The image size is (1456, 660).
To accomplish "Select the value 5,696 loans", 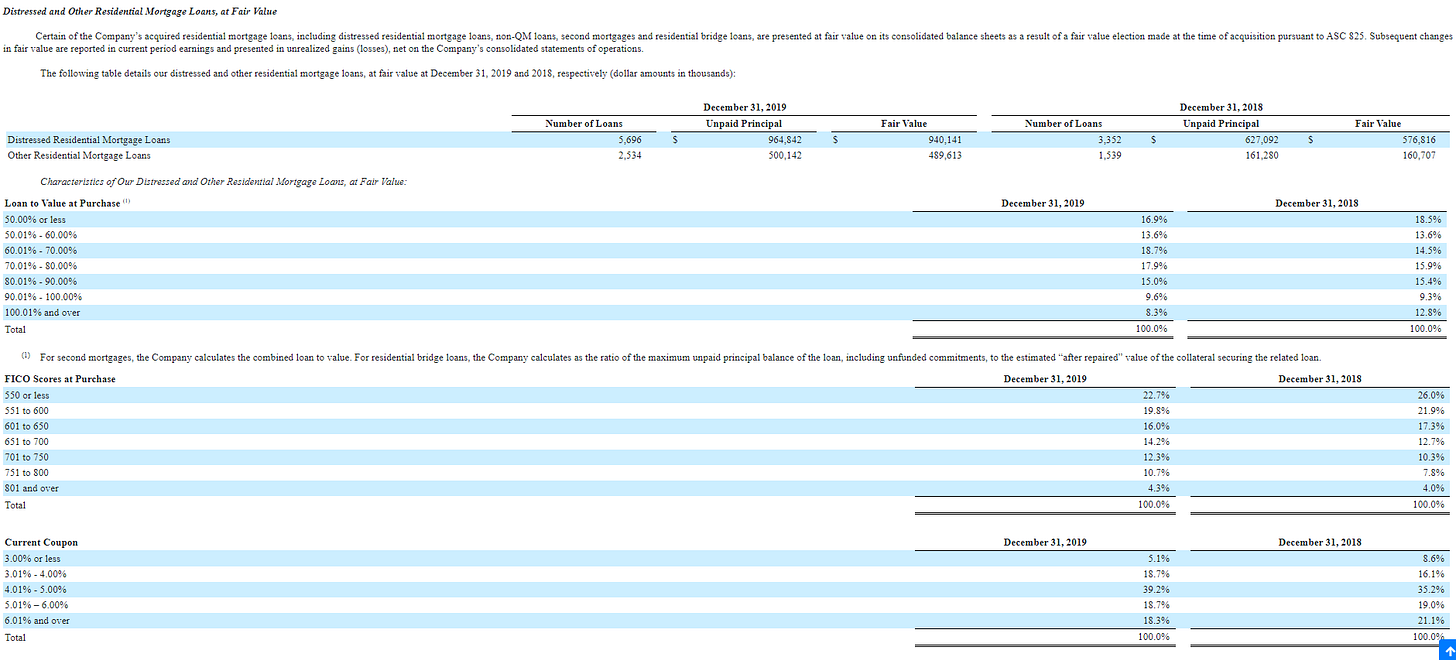I will click(x=630, y=140).
